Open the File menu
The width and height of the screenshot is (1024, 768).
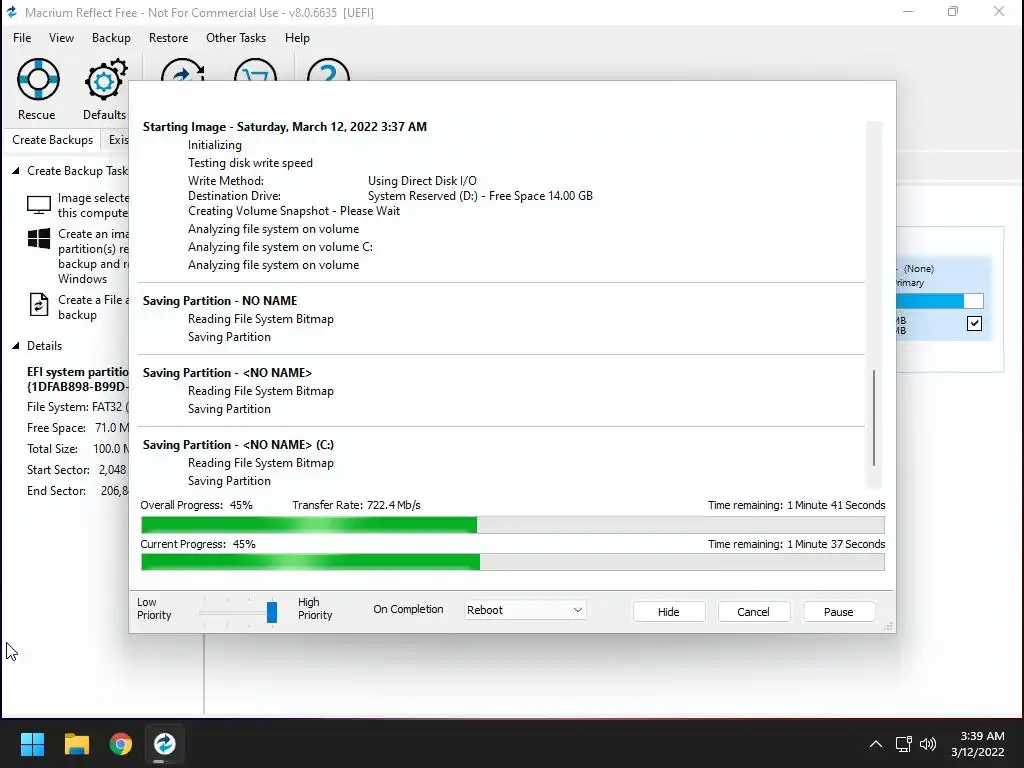[22, 38]
